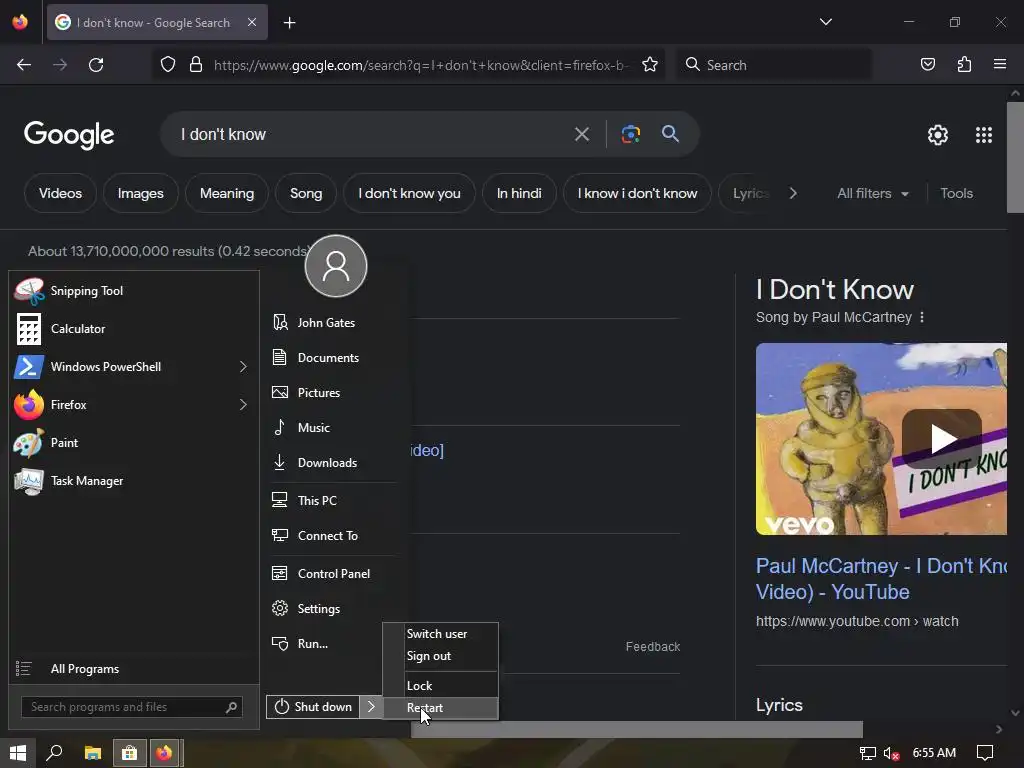Screen dimensions: 1024x768
Task: Click the user account avatar picture
Action: click(336, 266)
